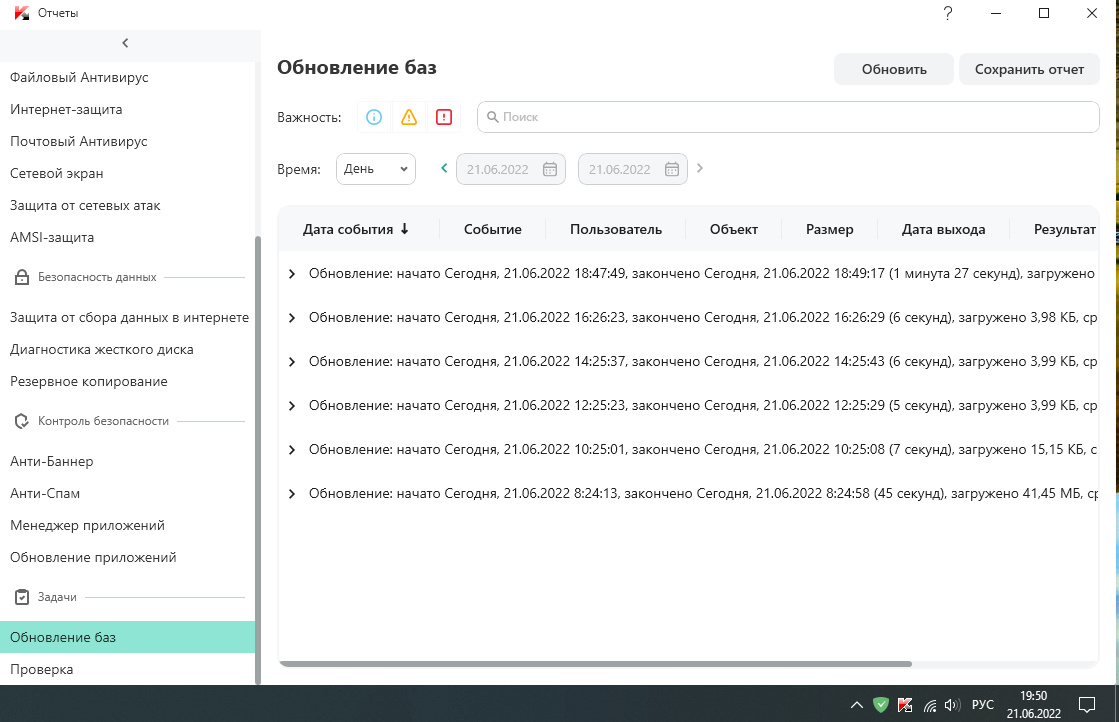Click the lock icon beside Безопасность данных
The height and width of the screenshot is (722, 1119).
point(22,277)
